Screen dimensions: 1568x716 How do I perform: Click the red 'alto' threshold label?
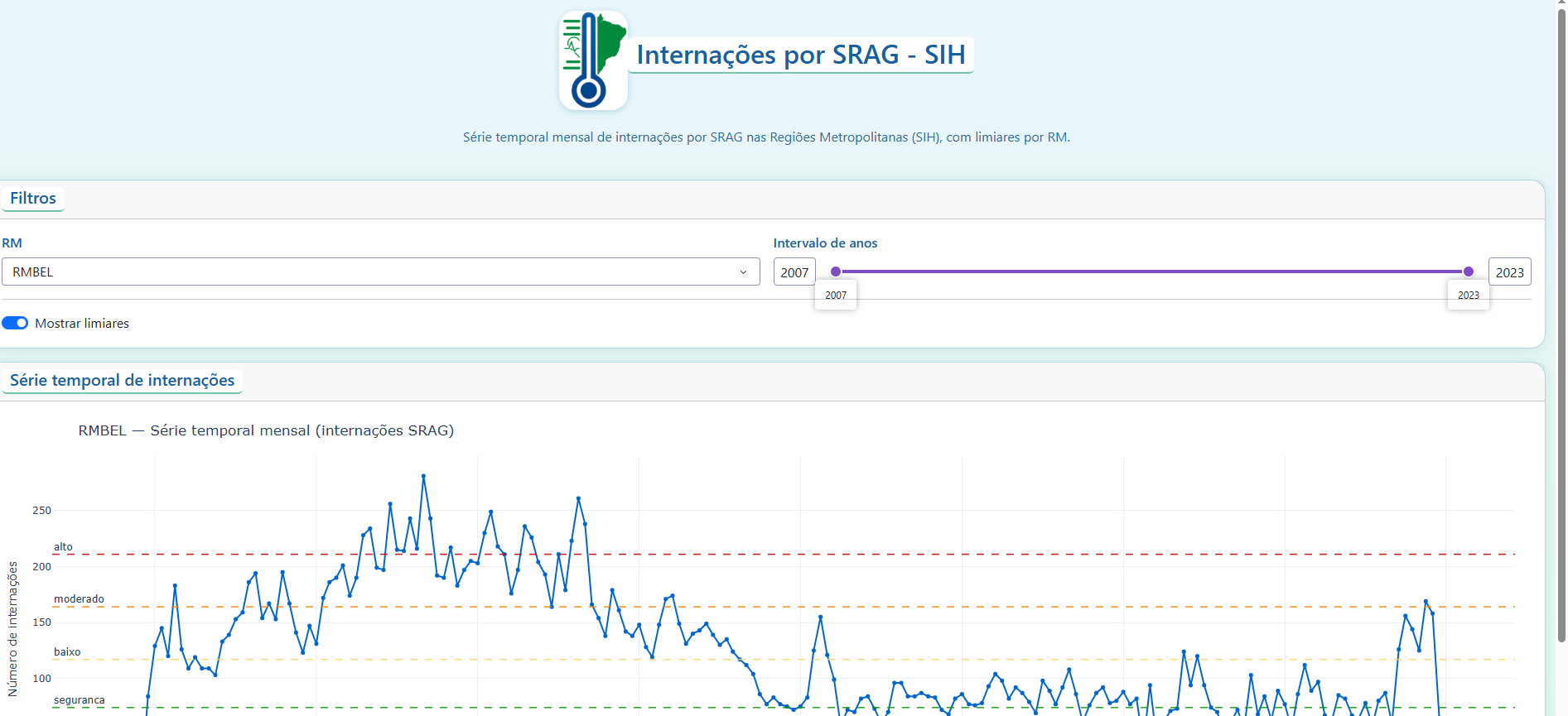[63, 547]
